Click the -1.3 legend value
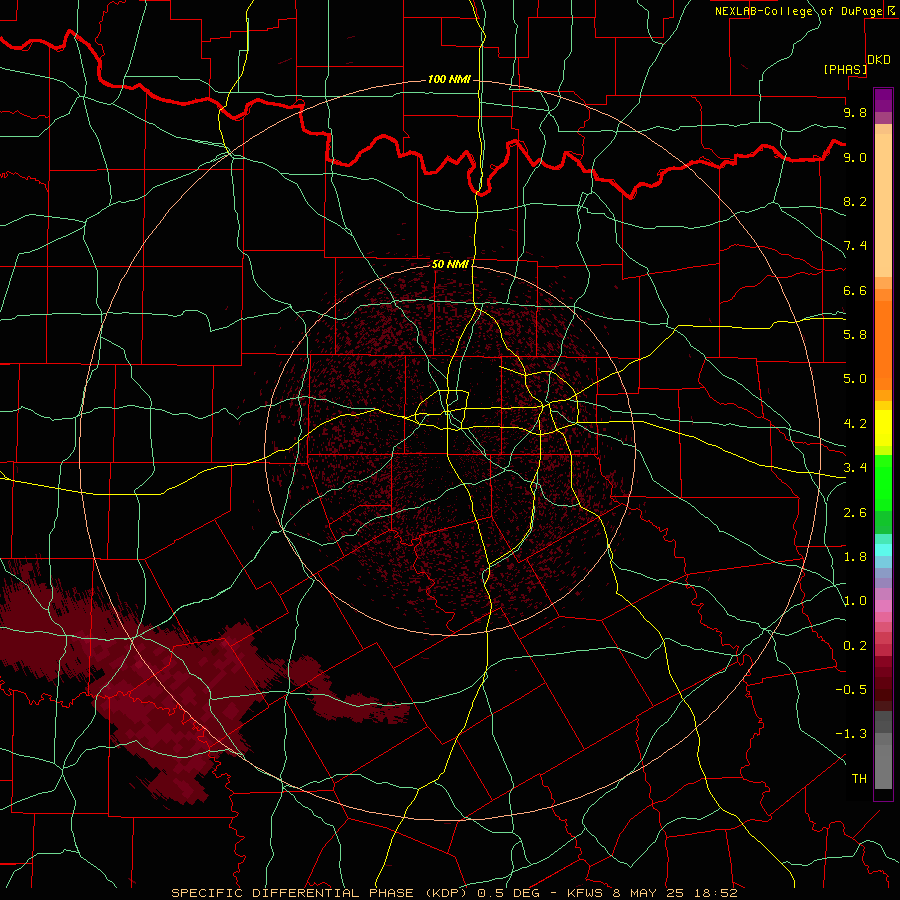 (x=851, y=734)
